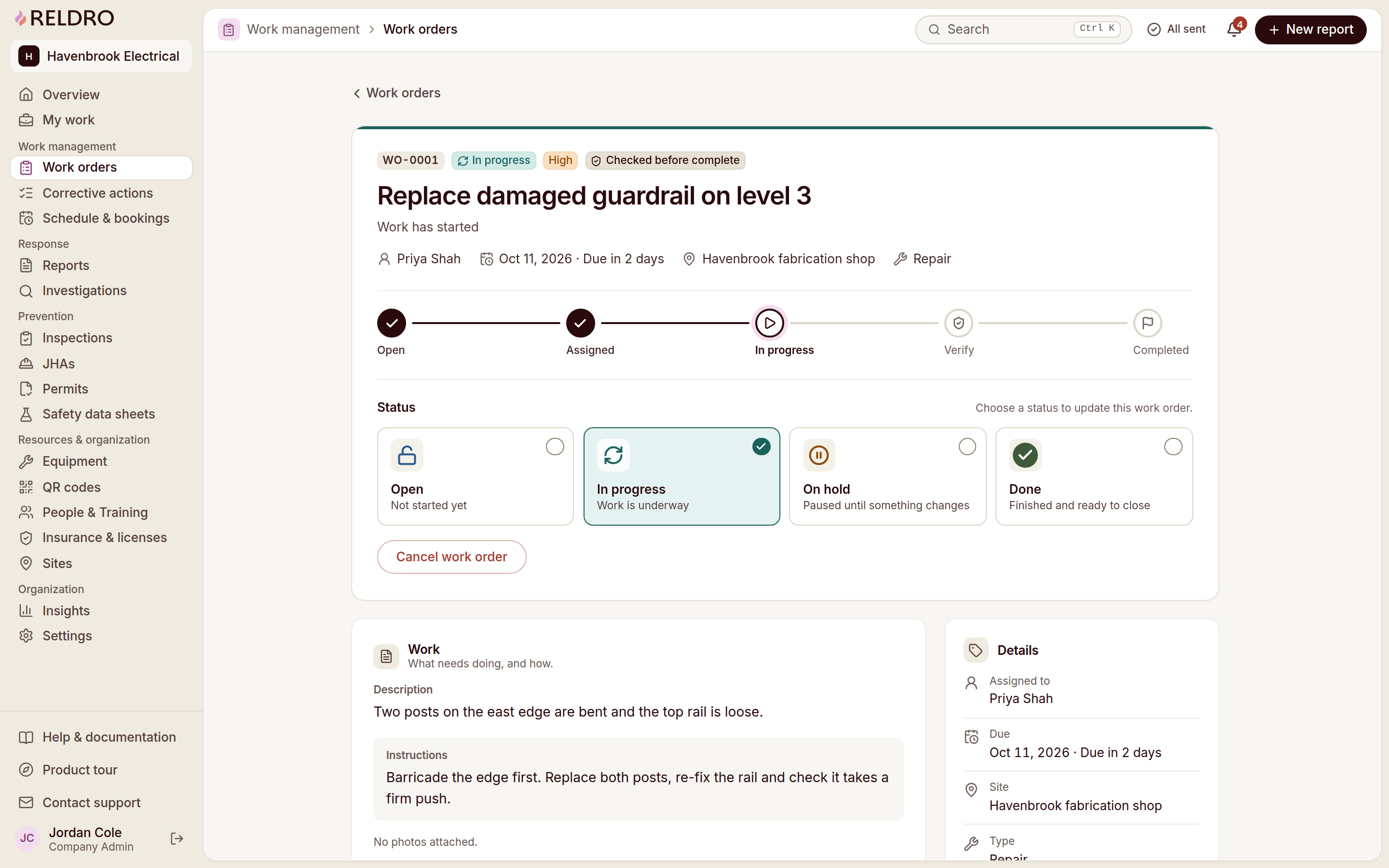Open Help & documentation
Viewport: 1389px width, 868px height.
tap(101, 737)
